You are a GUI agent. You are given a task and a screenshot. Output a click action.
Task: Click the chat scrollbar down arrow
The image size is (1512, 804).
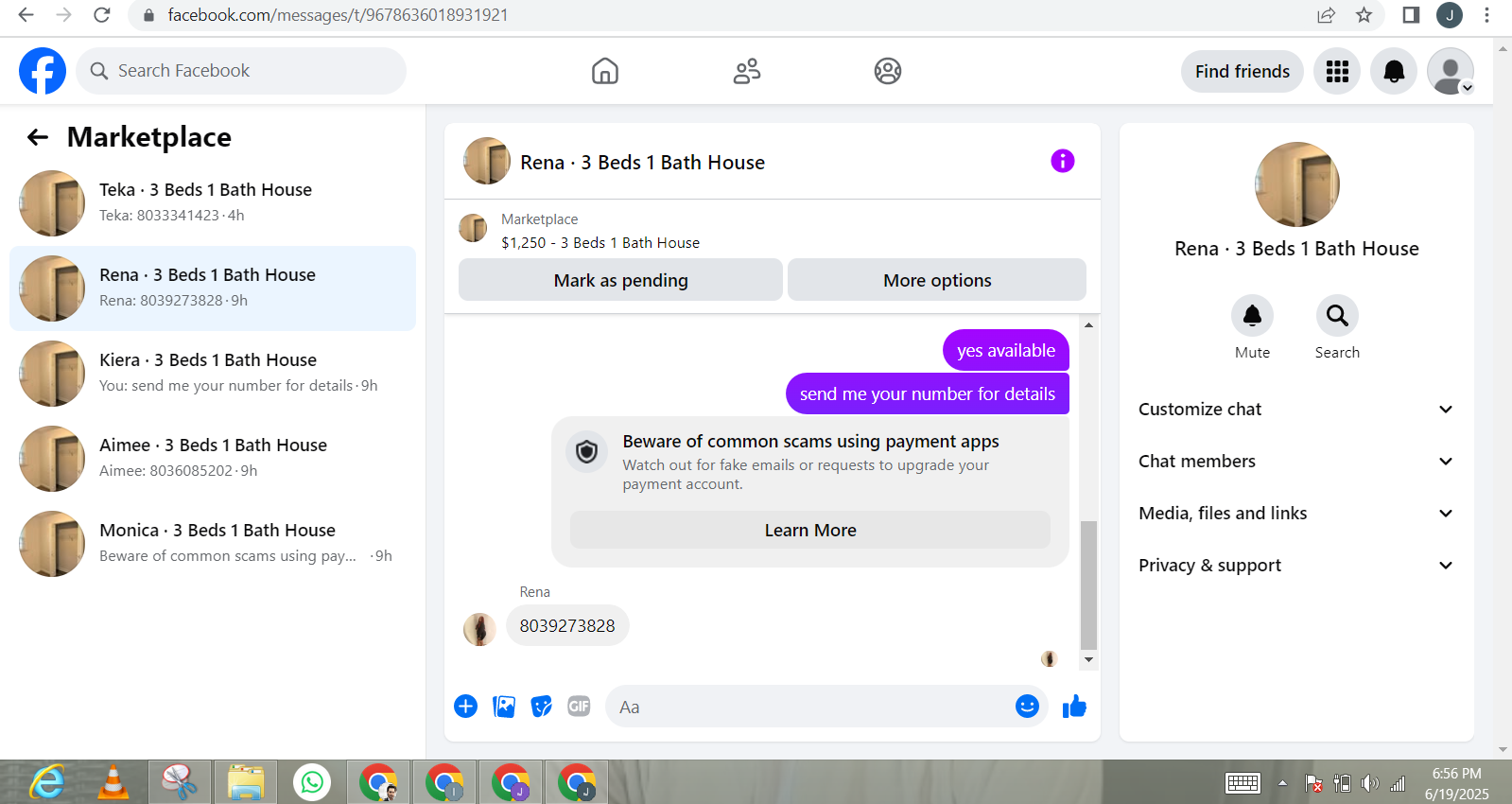[x=1088, y=660]
